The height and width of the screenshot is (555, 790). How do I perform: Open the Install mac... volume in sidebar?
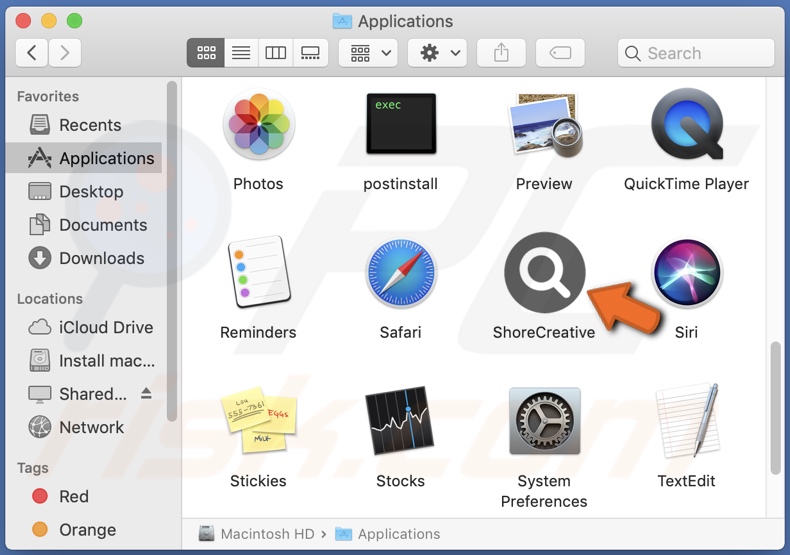coord(84,361)
